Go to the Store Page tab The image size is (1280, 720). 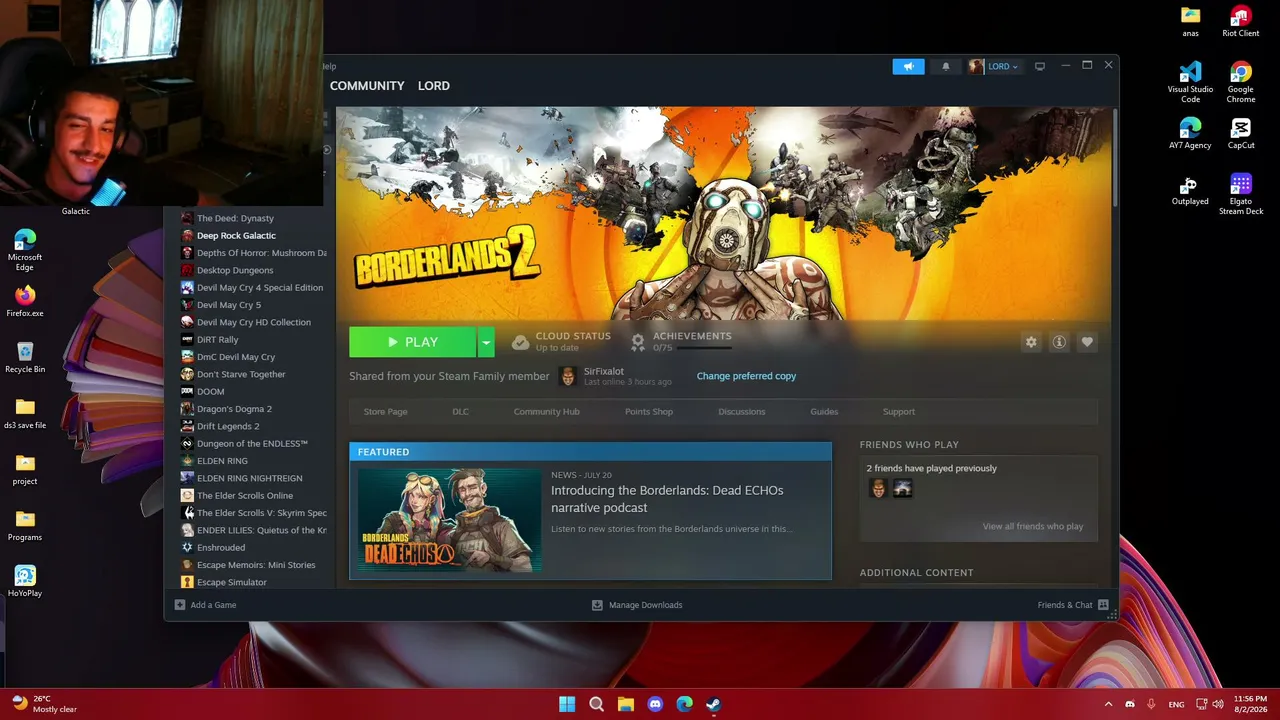pyautogui.click(x=385, y=412)
